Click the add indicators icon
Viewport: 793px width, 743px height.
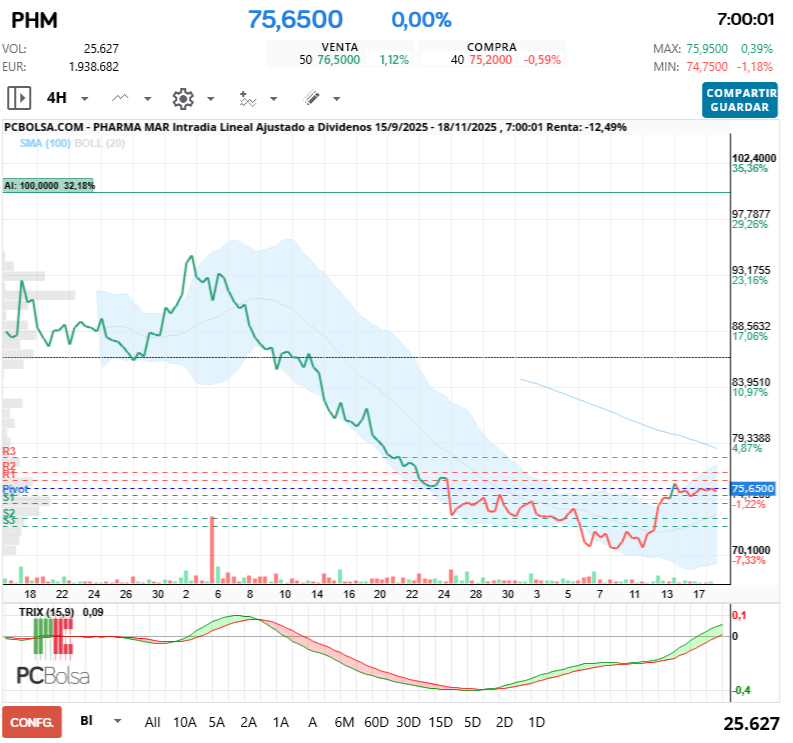tap(247, 98)
